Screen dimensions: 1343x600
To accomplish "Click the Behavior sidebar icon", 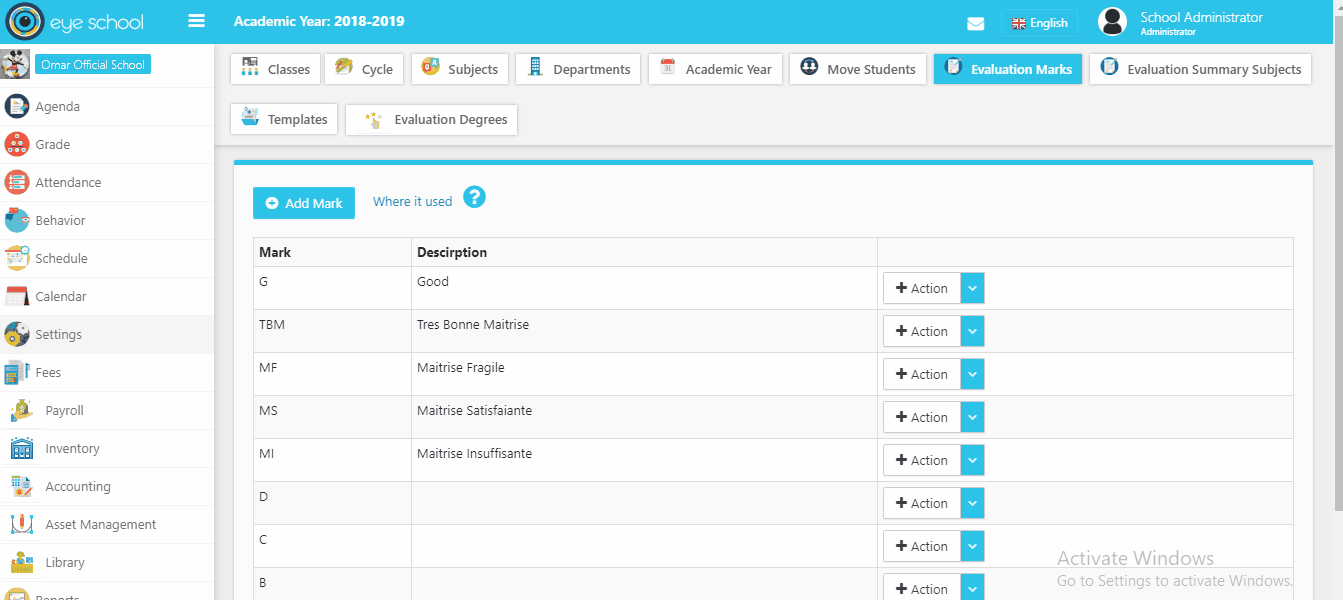I will (17, 221).
